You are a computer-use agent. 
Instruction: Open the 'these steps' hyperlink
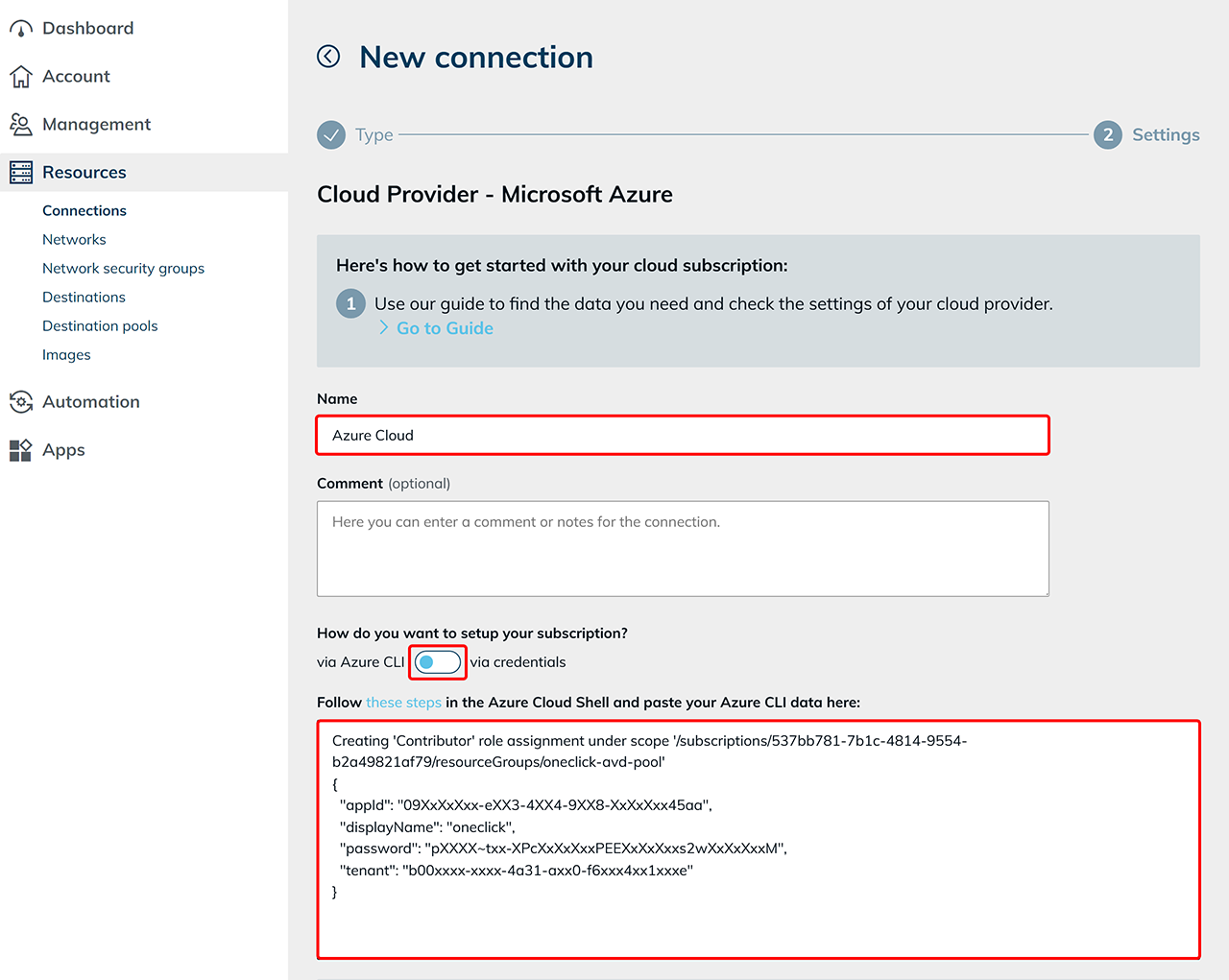pos(403,703)
